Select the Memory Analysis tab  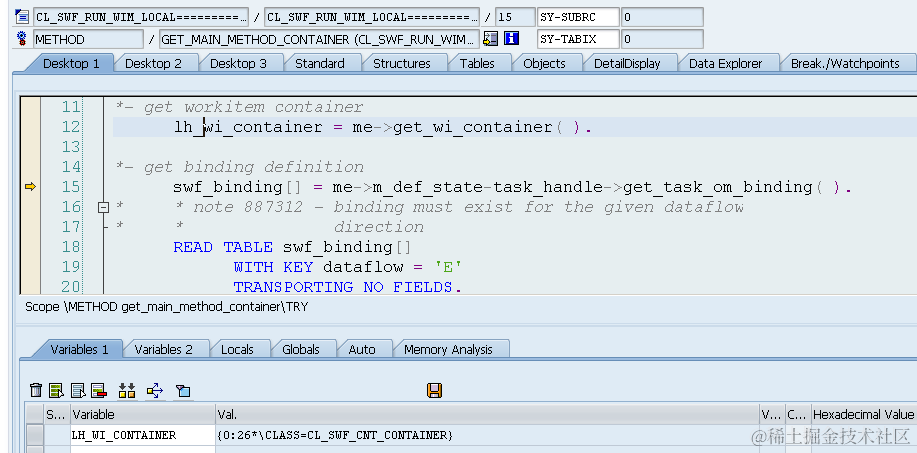tap(448, 349)
